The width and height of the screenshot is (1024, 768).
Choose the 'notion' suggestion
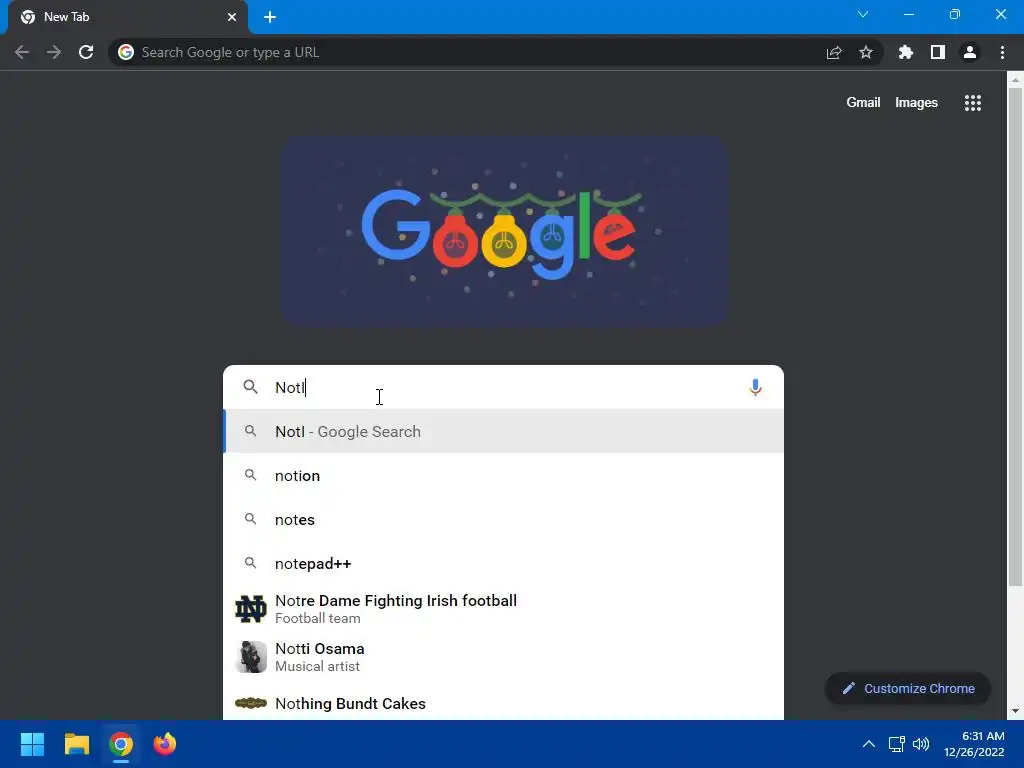tap(503, 475)
